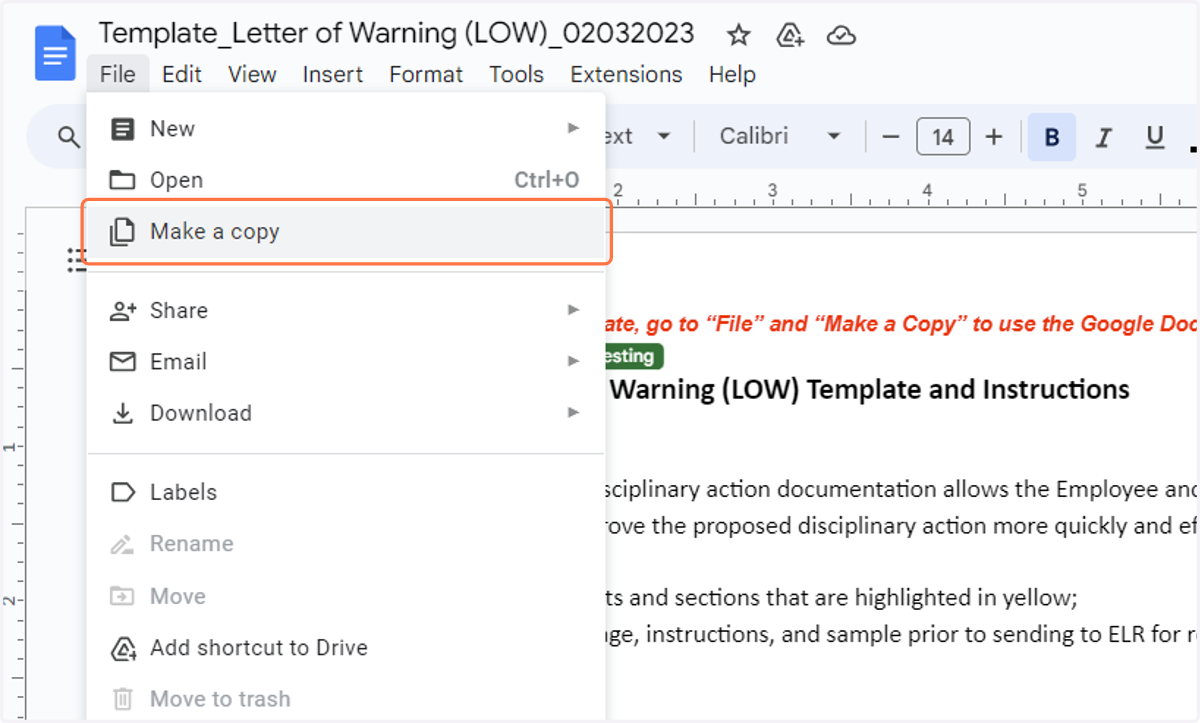Click the New document icon in menu
Screen dimensions: 1200x723
tap(122, 129)
